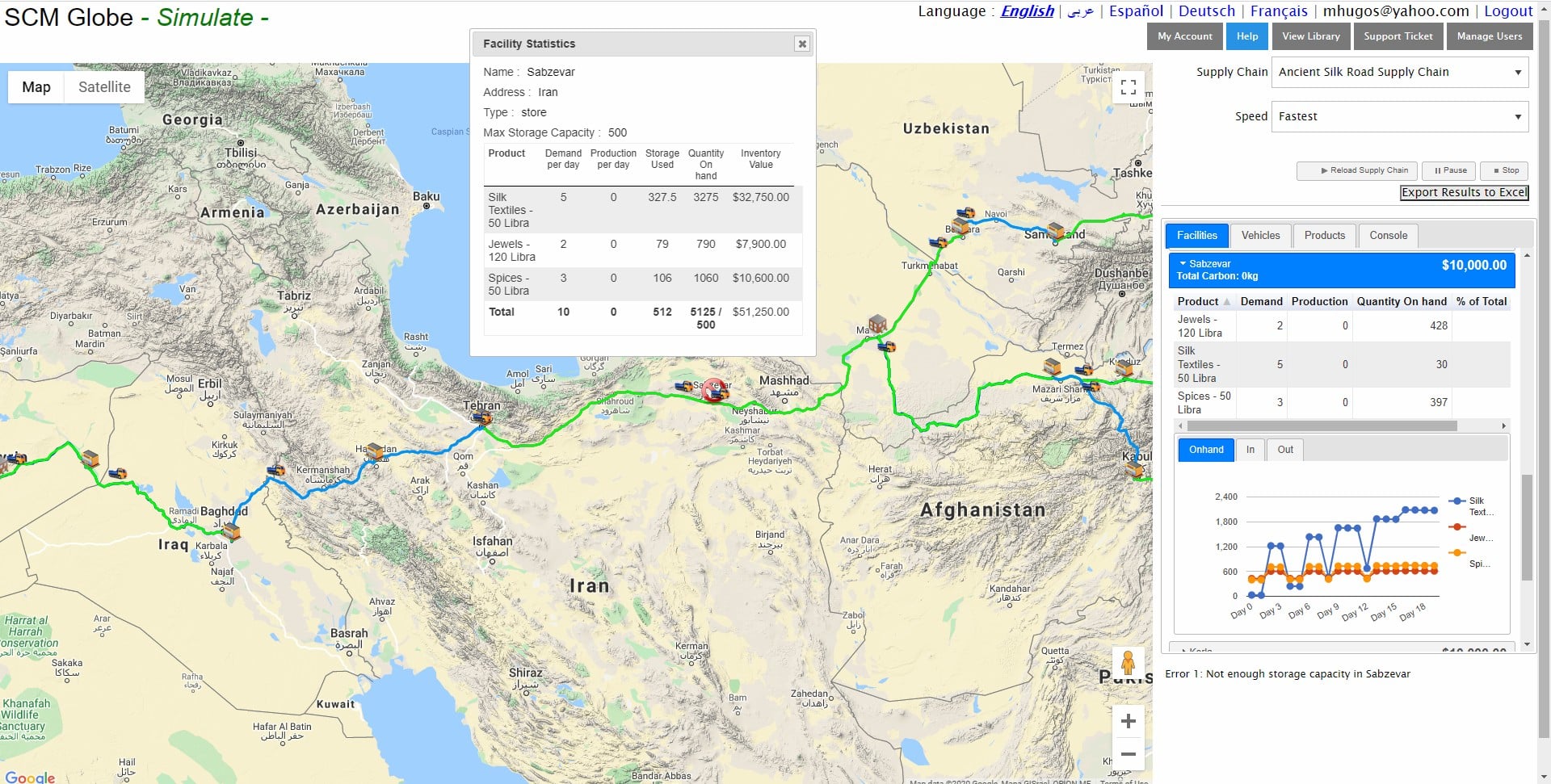Select the Bukhara store facility icon
Image resolution: width=1551 pixels, height=784 pixels.
(959, 225)
